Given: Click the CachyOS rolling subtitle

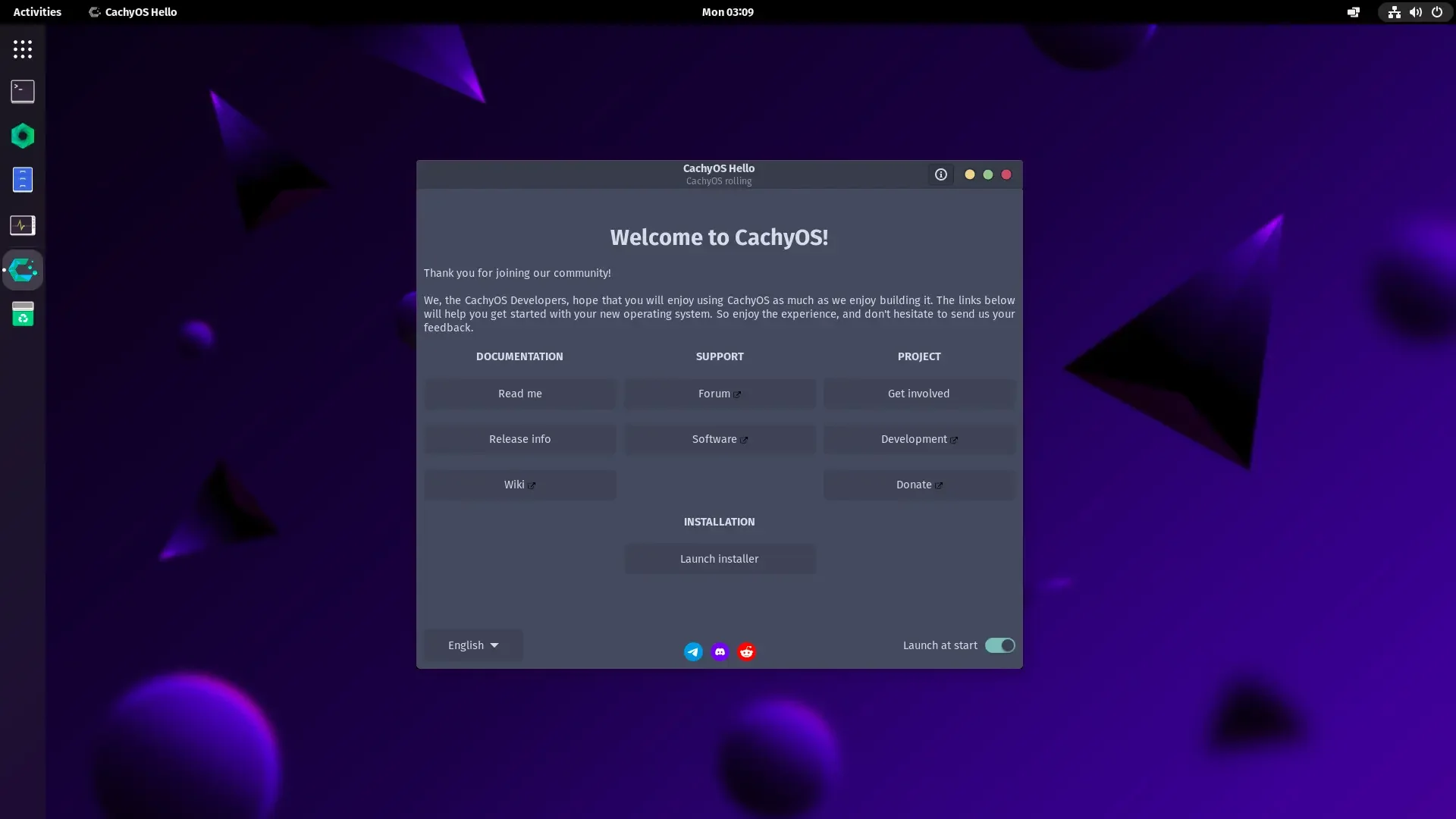Looking at the screenshot, I should [x=719, y=181].
